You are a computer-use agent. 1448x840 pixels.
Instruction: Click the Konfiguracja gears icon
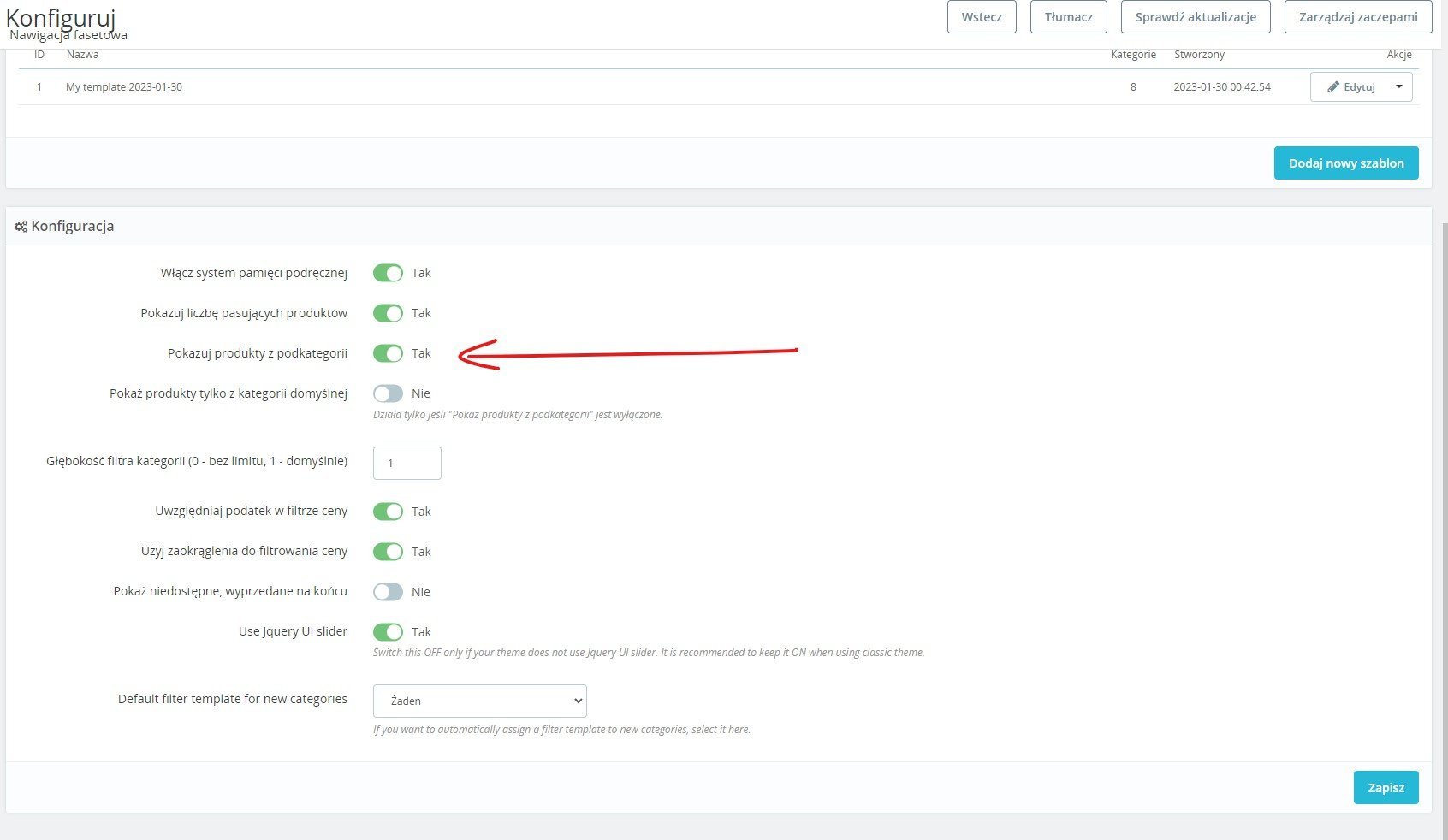pos(21,227)
